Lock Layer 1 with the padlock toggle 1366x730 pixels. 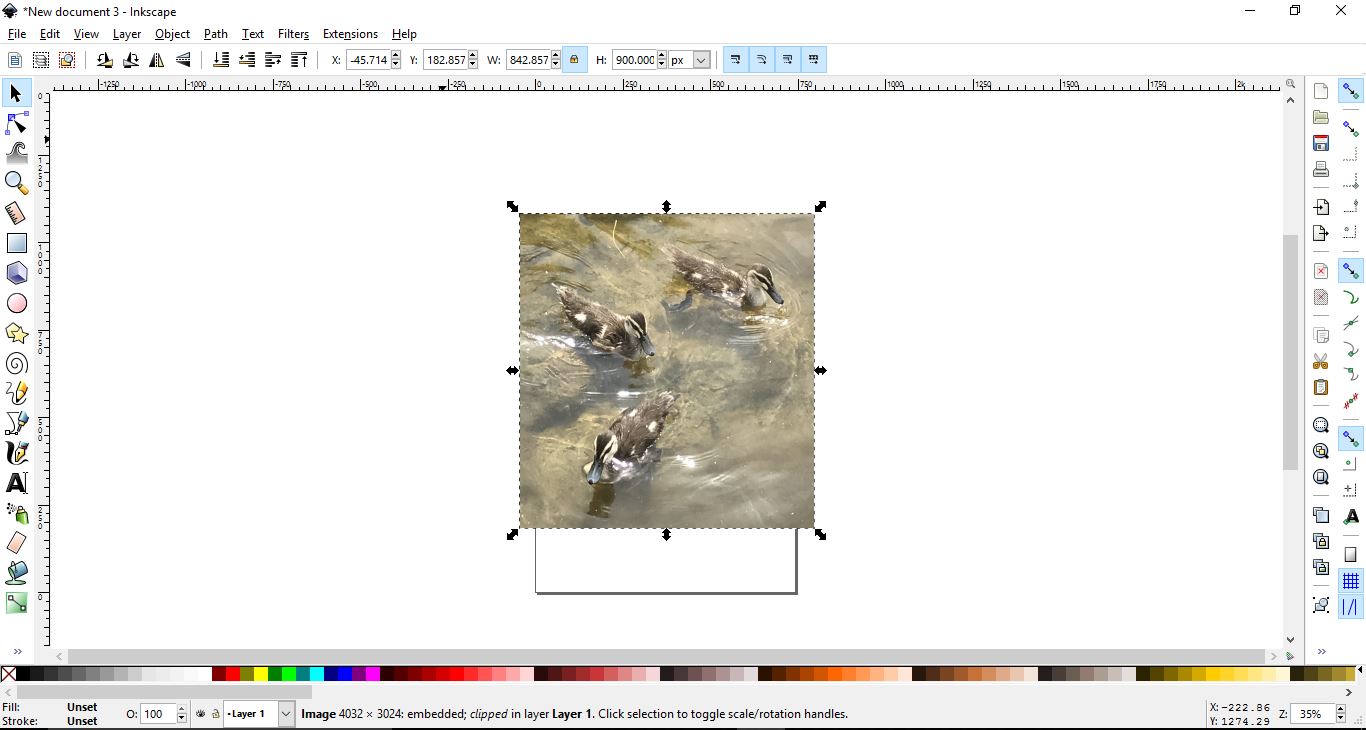click(215, 714)
